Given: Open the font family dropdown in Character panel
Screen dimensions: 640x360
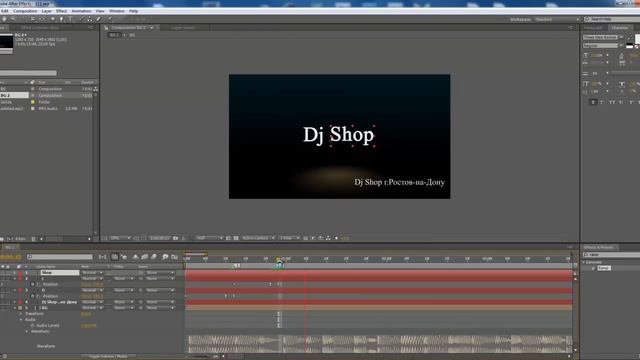Looking at the screenshot, I should click(602, 37).
